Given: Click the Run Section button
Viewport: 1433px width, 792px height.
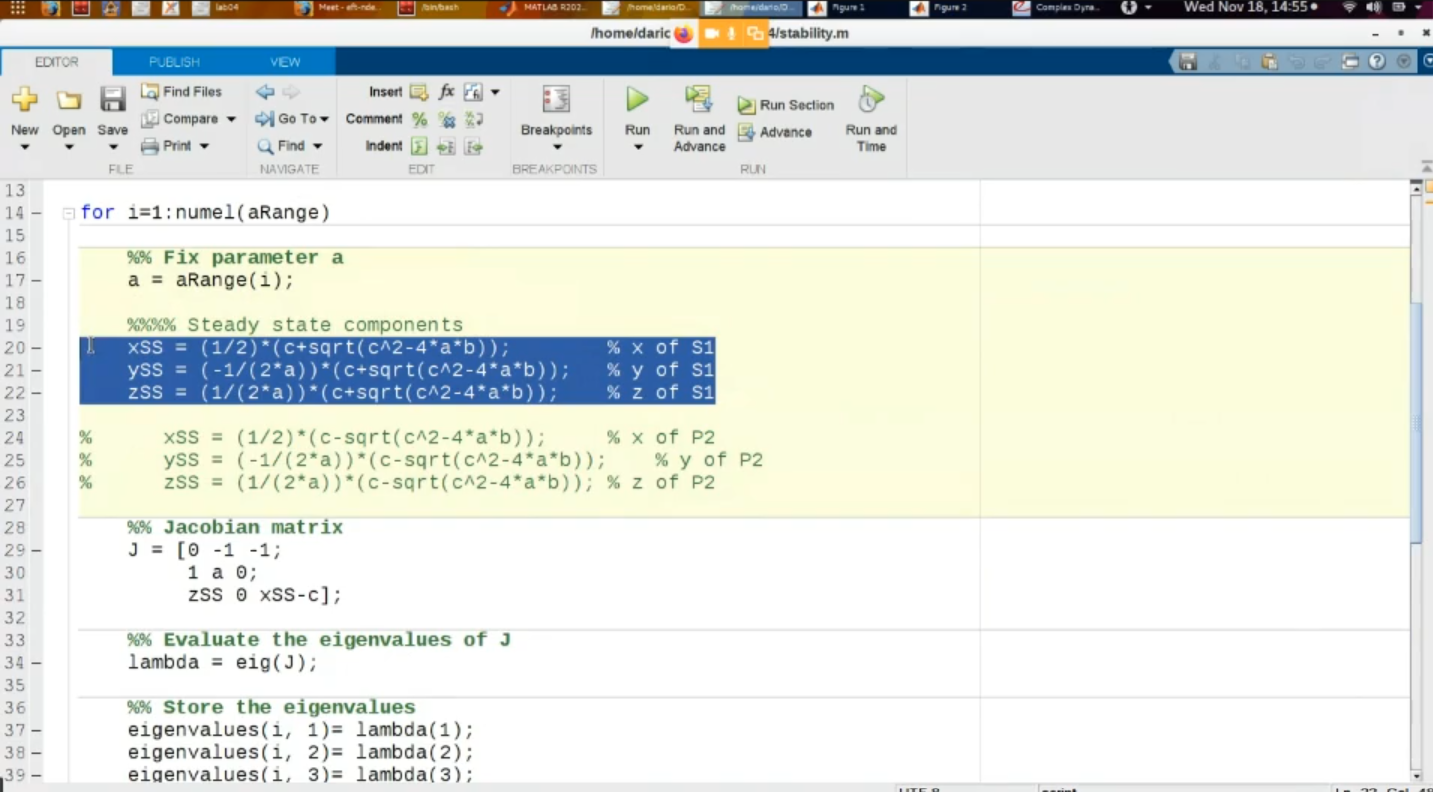Looking at the screenshot, I should [786, 105].
